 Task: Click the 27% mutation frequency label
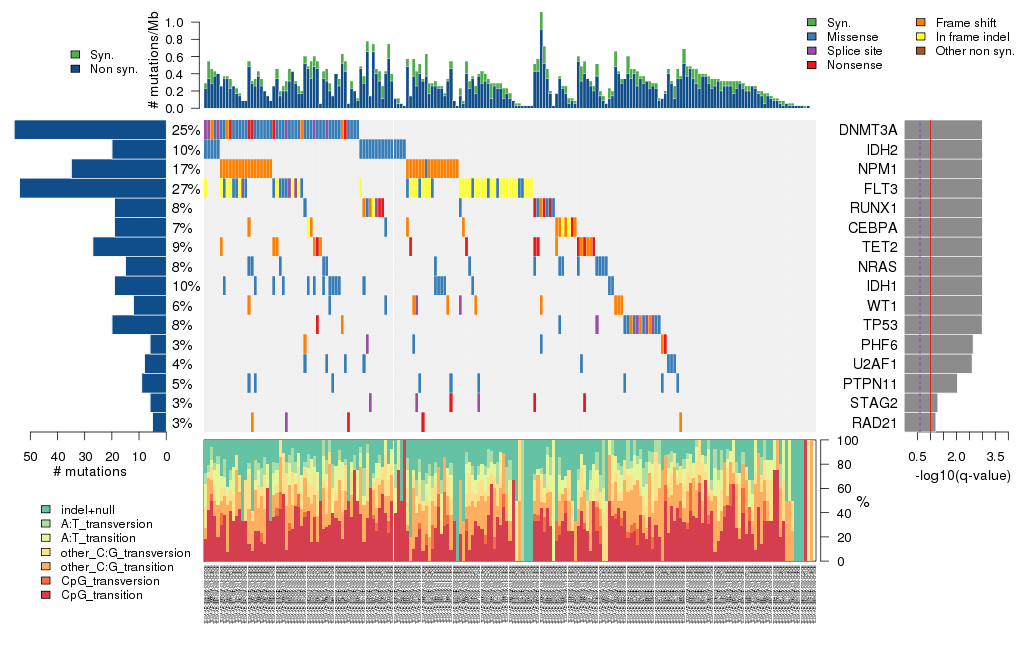coord(185,188)
